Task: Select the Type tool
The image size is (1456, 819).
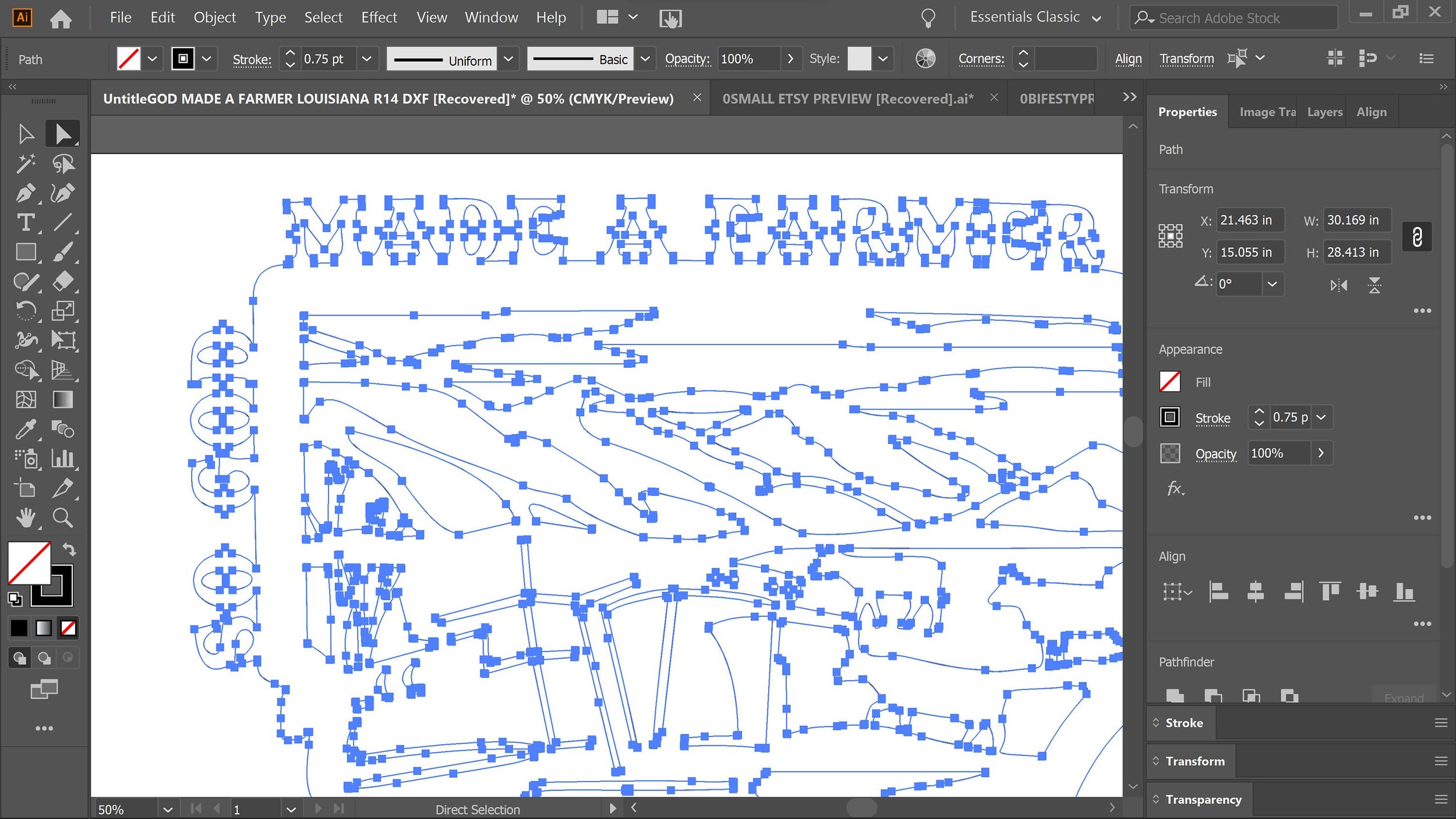Action: [x=26, y=222]
